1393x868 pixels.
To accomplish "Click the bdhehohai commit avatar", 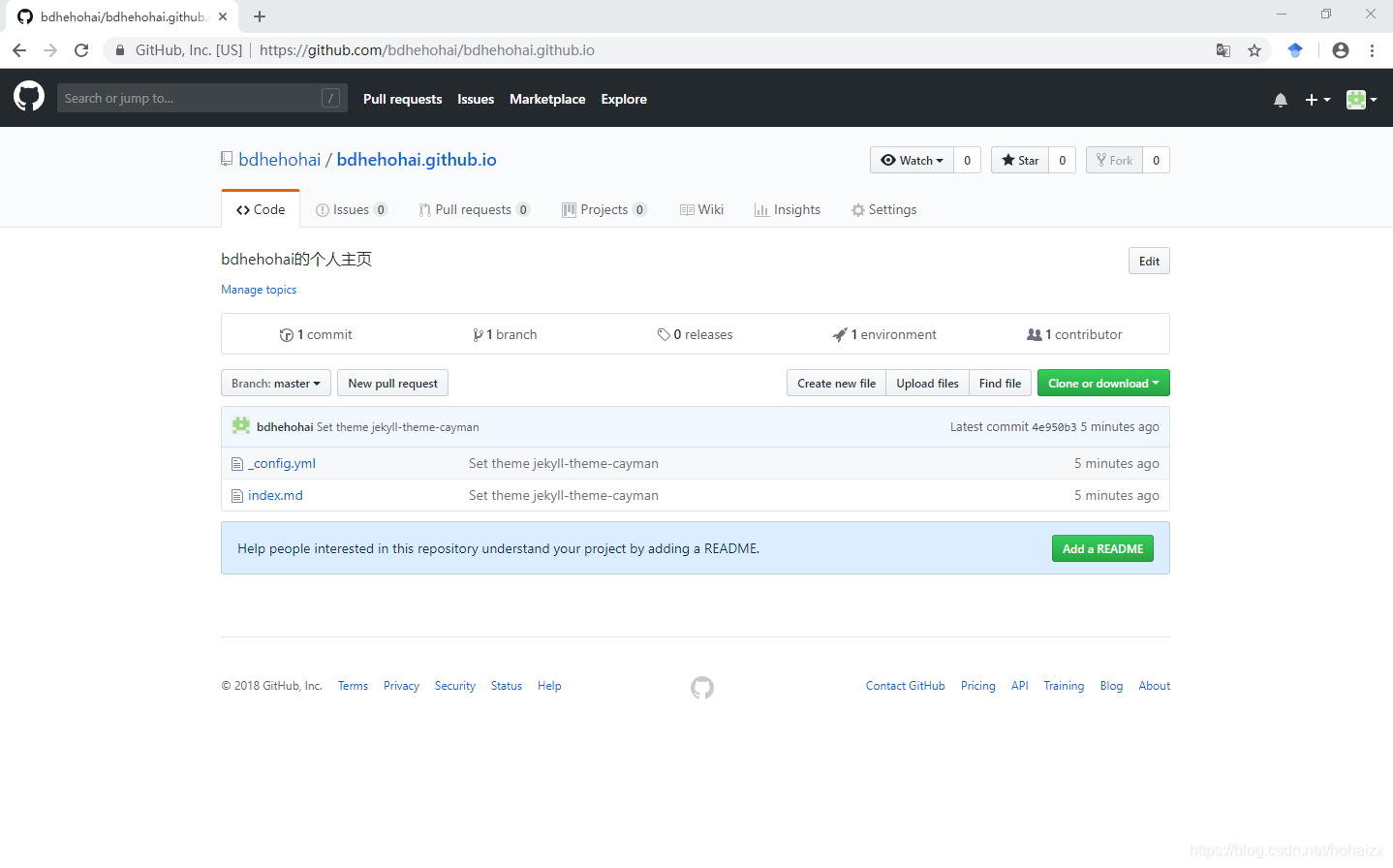I will coord(241,425).
